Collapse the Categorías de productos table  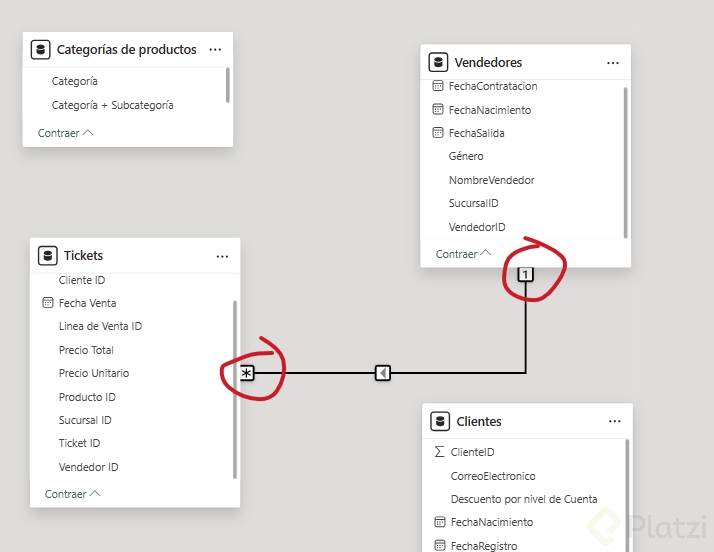click(65, 132)
